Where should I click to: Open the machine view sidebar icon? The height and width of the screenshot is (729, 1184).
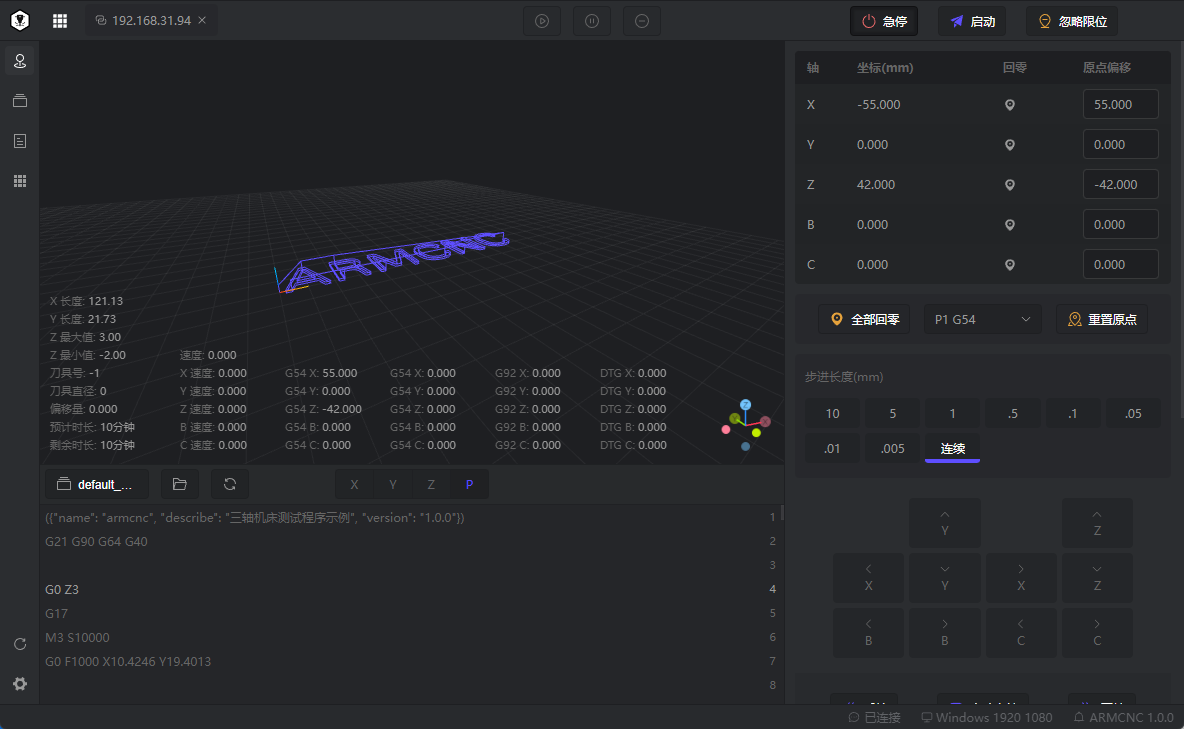coord(20,60)
